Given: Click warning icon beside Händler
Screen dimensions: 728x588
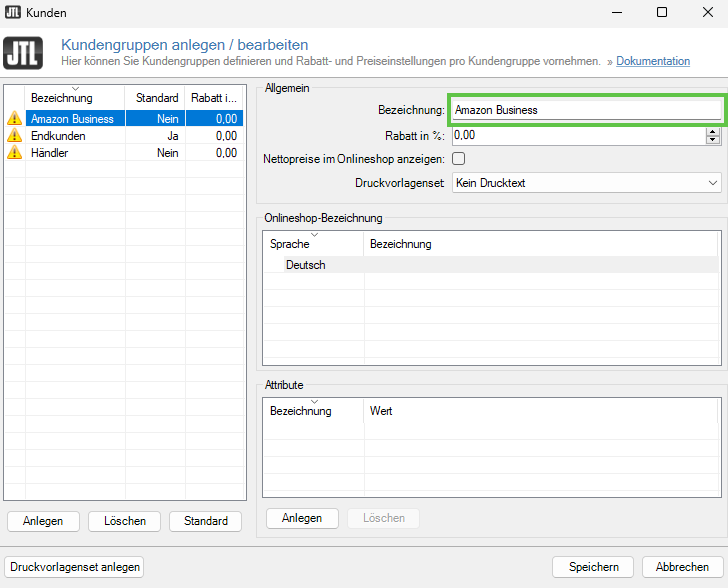Looking at the screenshot, I should coord(14,153).
